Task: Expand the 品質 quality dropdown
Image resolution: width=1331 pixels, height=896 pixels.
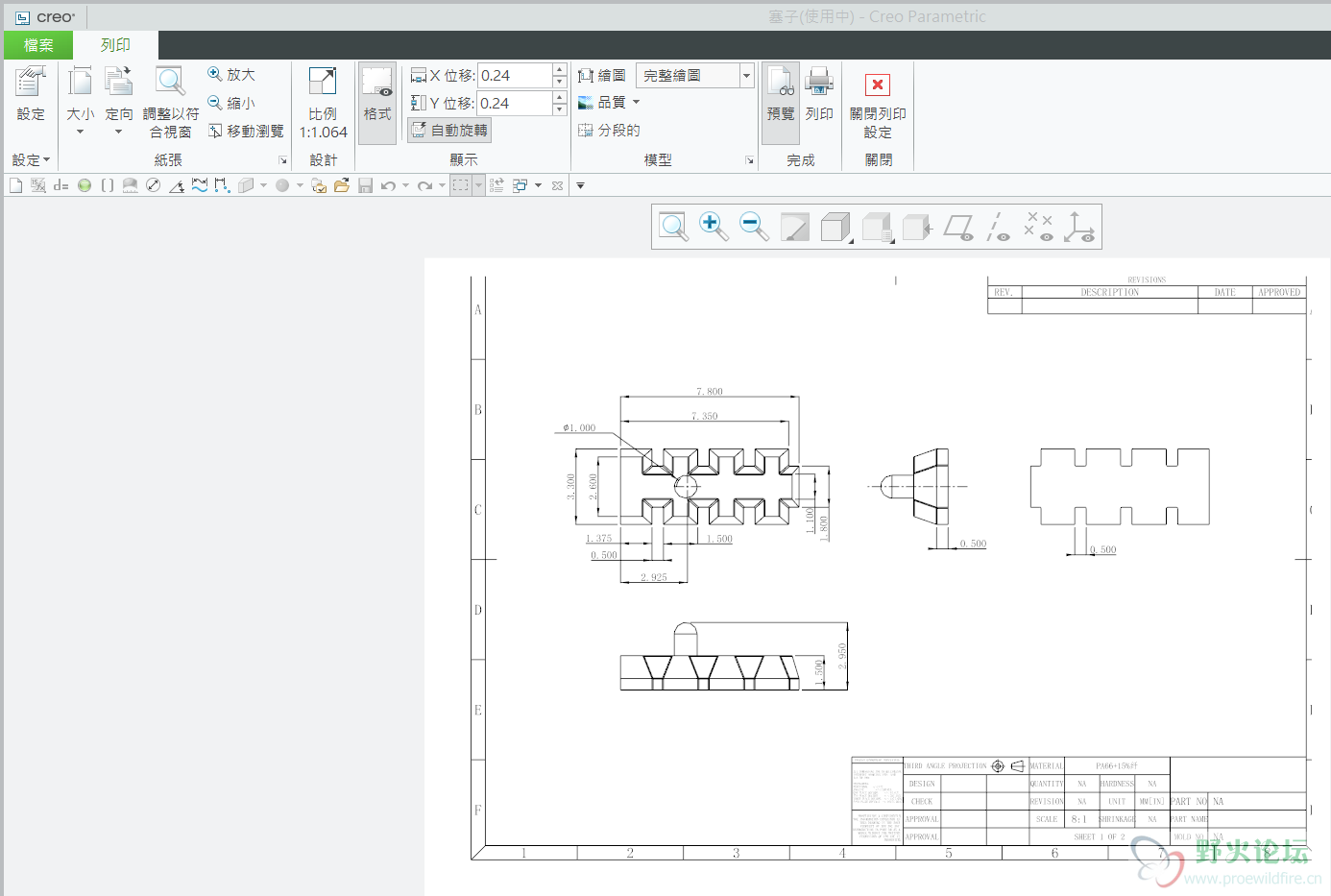Action: (636, 102)
